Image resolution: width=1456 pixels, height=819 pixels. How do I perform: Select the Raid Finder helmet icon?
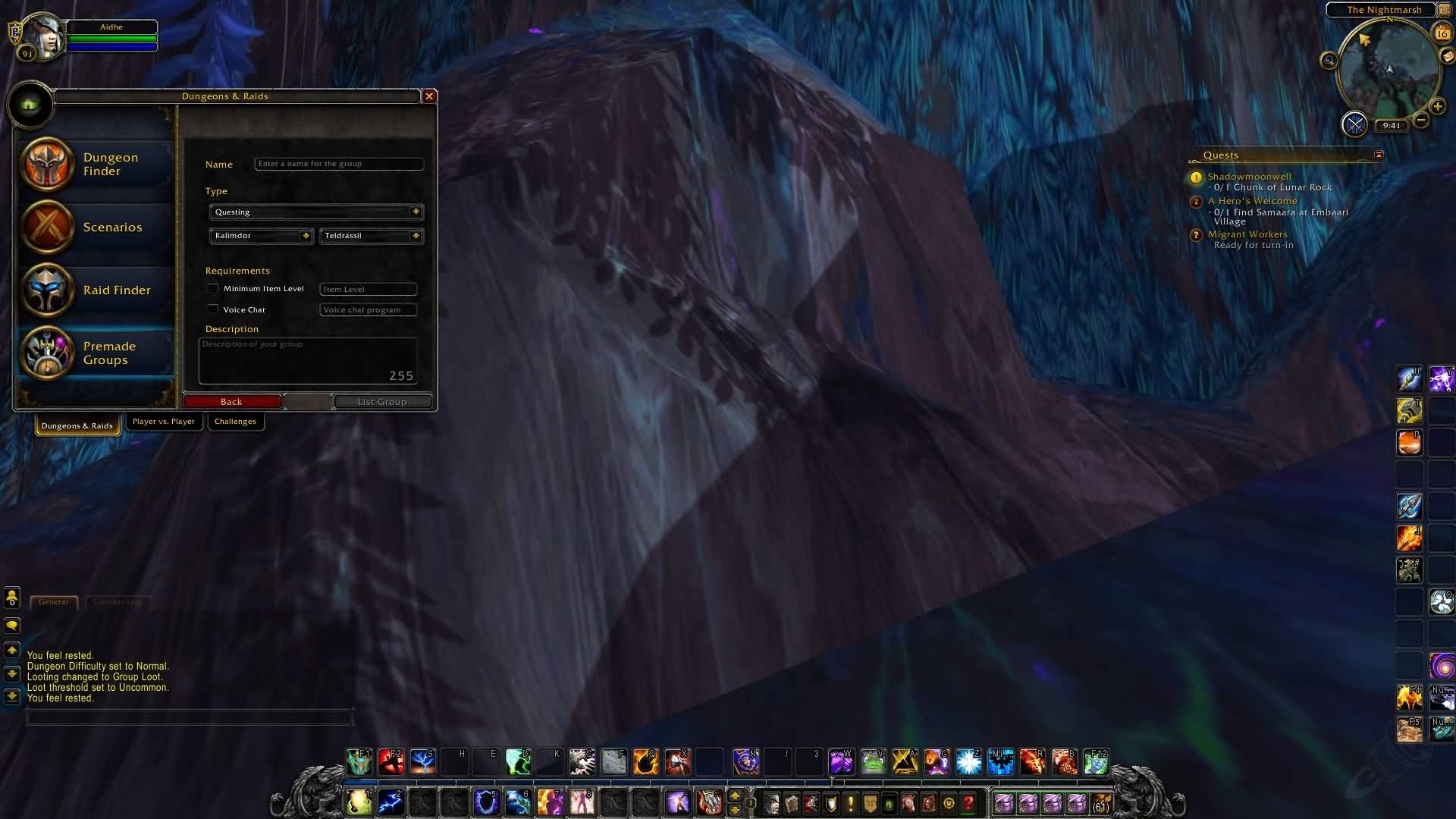tap(47, 290)
